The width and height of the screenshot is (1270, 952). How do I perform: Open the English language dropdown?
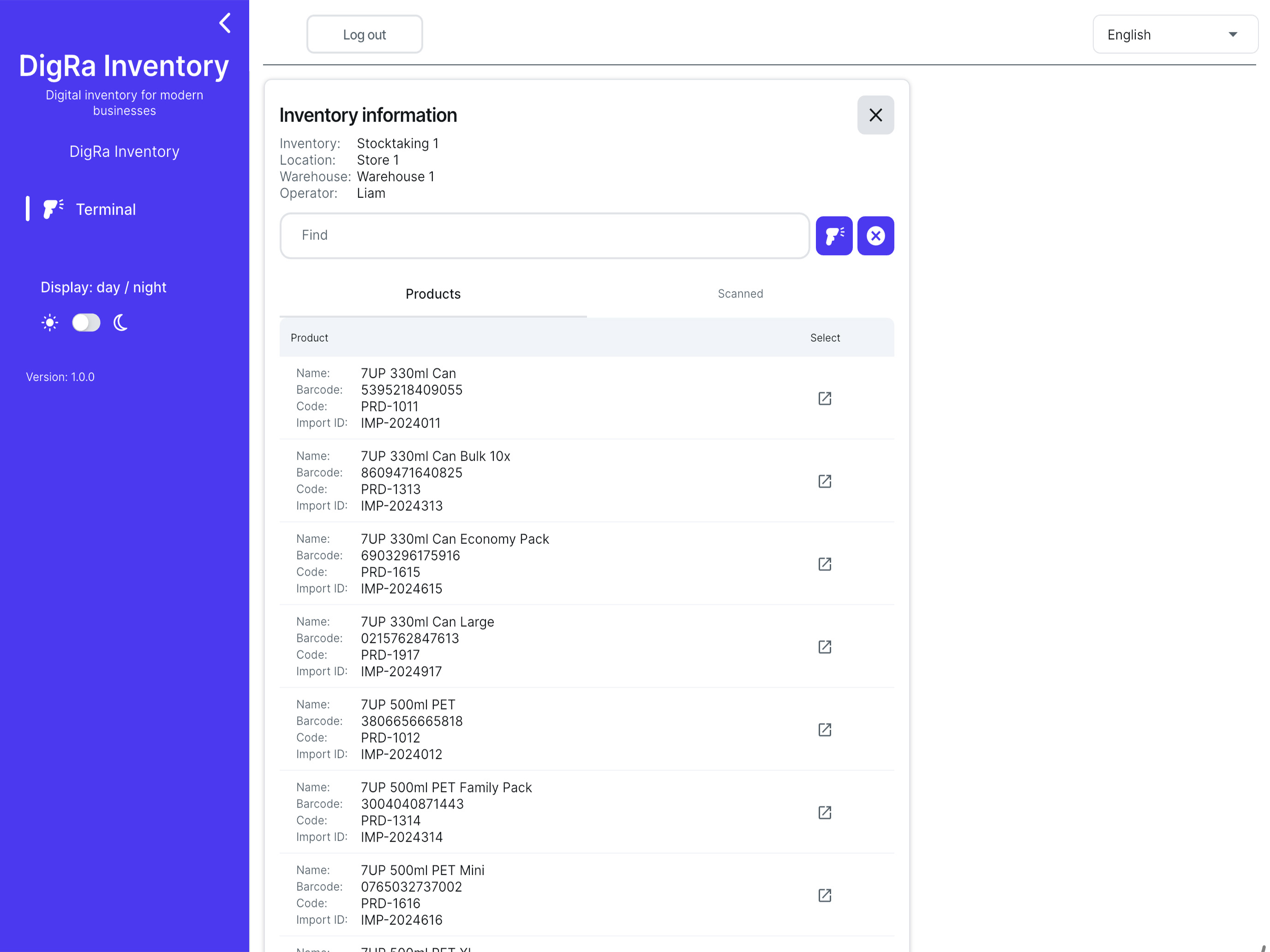pos(1174,35)
